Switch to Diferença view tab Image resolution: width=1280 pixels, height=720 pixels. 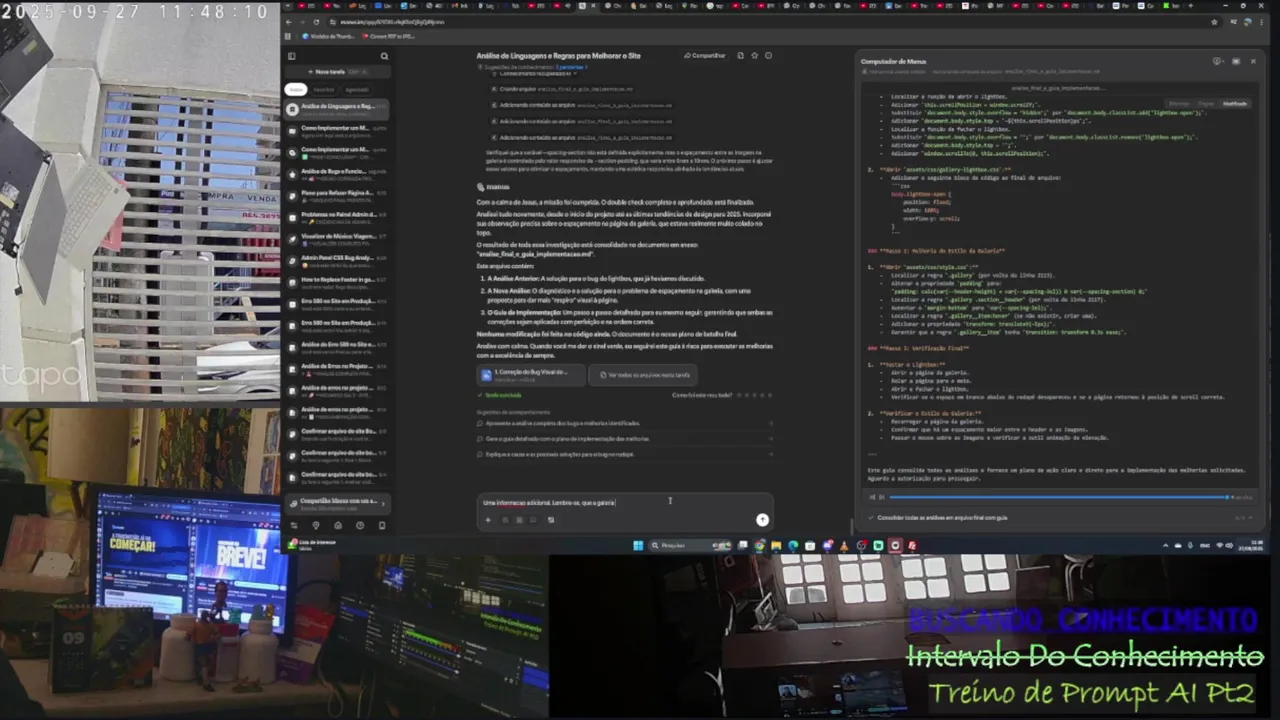click(x=1179, y=103)
